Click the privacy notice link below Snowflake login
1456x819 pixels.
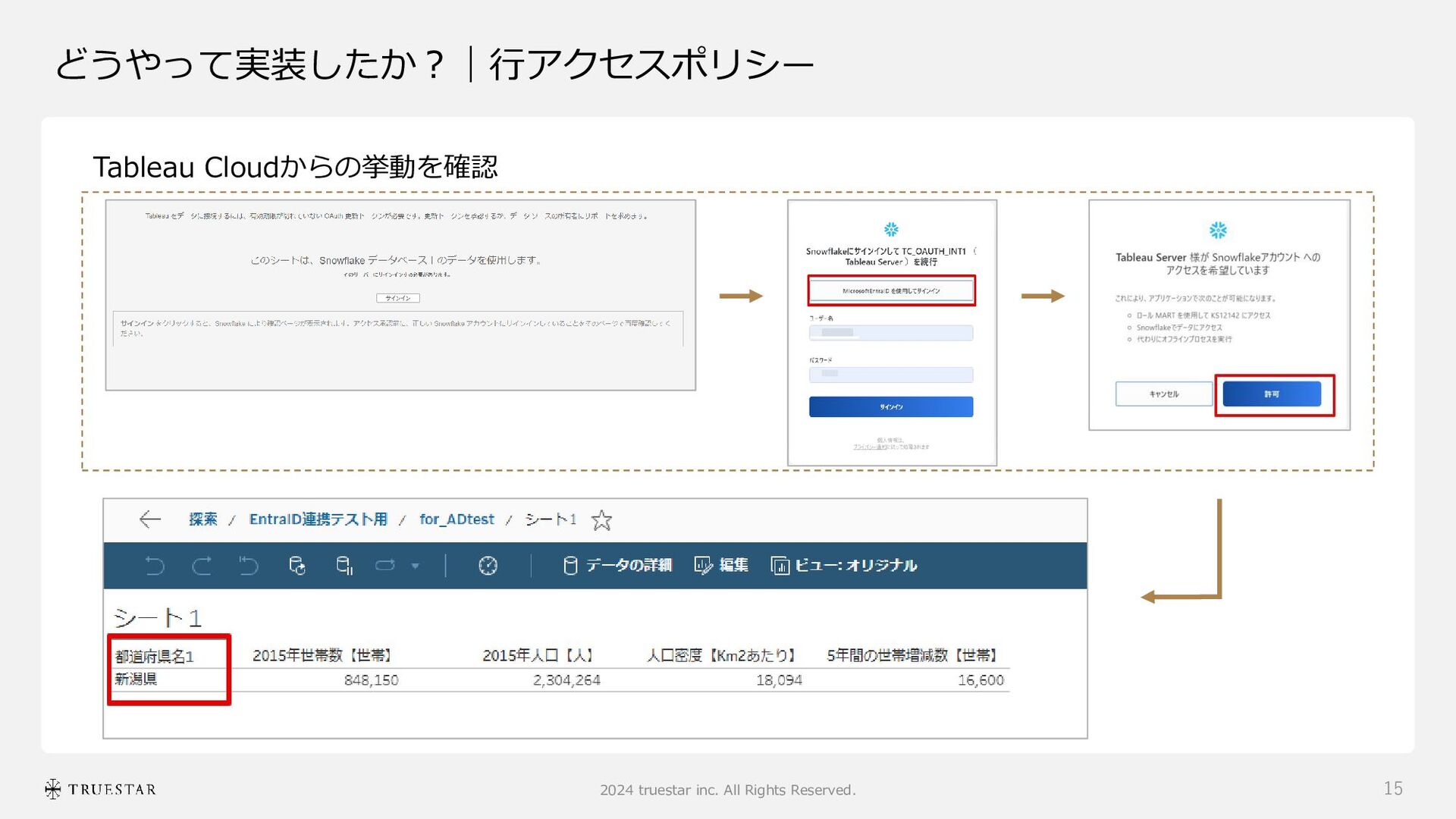coord(871,447)
